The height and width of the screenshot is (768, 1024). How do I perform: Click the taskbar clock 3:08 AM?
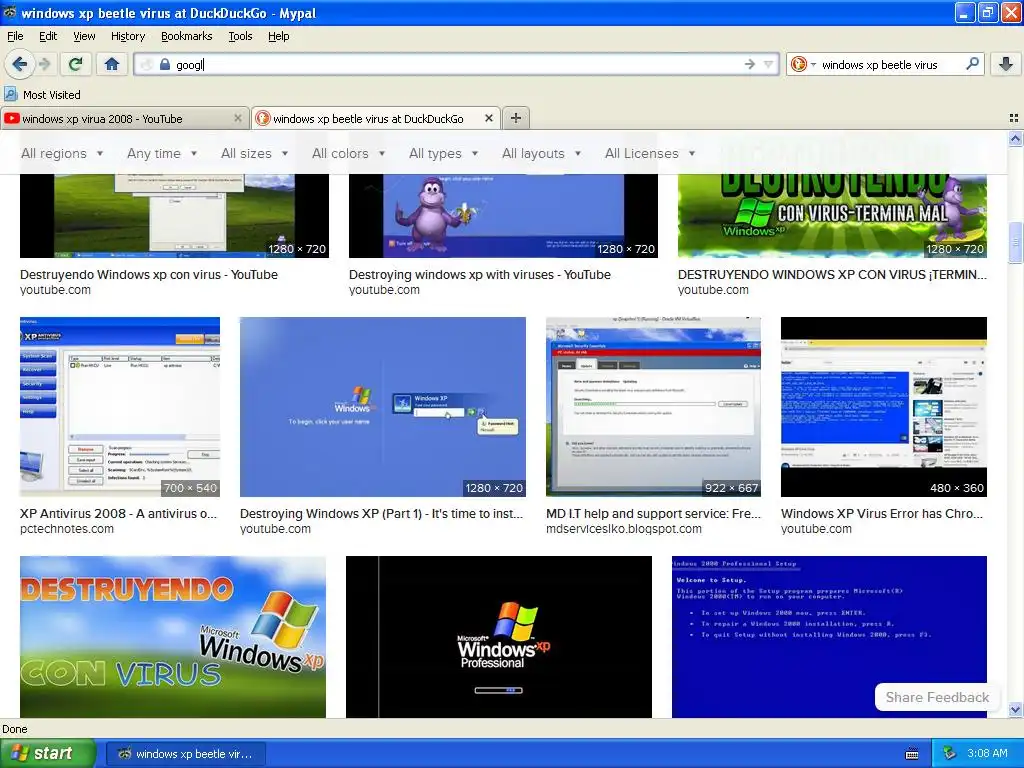coord(987,754)
